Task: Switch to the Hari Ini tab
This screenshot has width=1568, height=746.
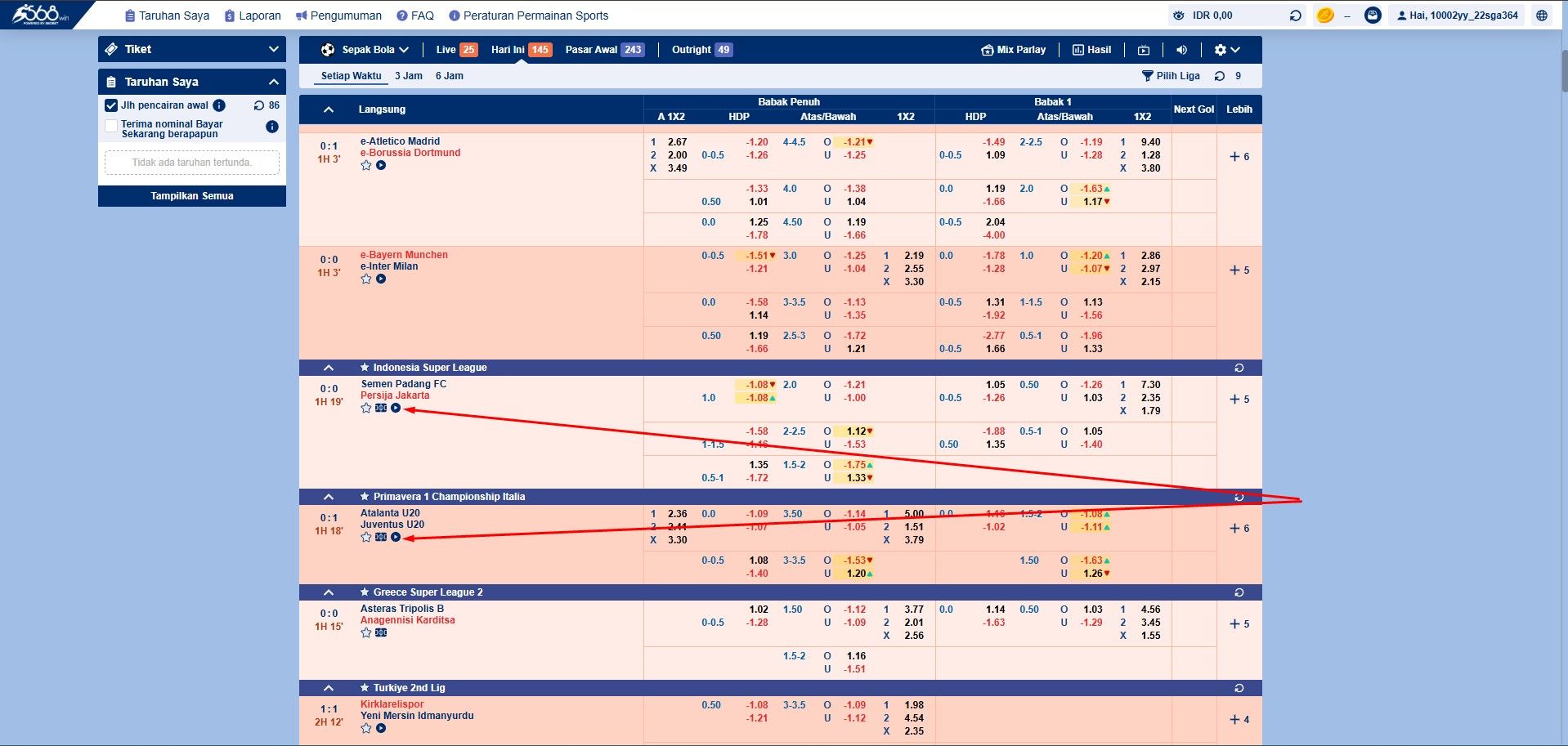Action: tap(521, 50)
